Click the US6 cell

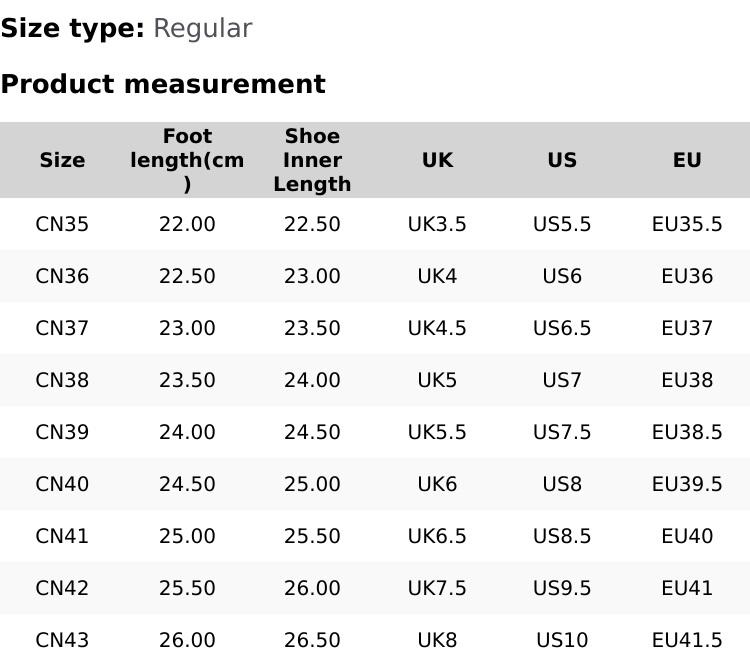562,276
